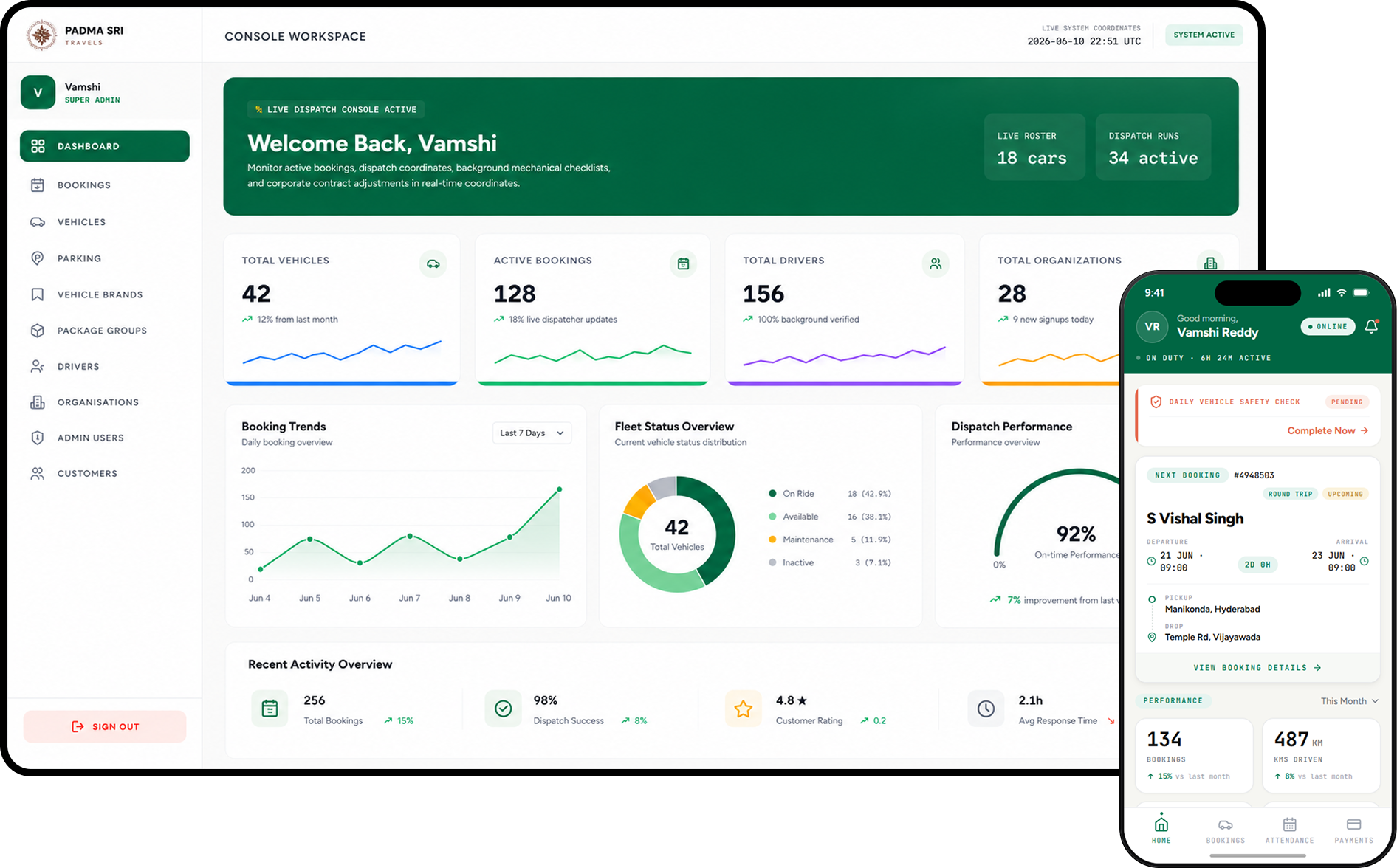This screenshot has width=1397, height=868.
Task: Click Vamshi's green avatar badge
Action: (38, 92)
